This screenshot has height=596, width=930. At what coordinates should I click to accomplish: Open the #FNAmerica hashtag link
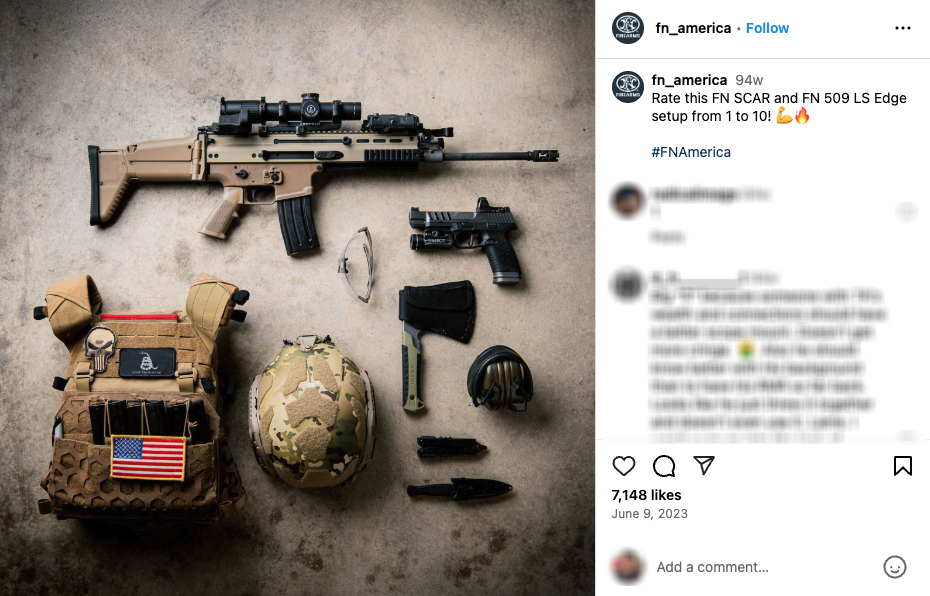coord(691,152)
